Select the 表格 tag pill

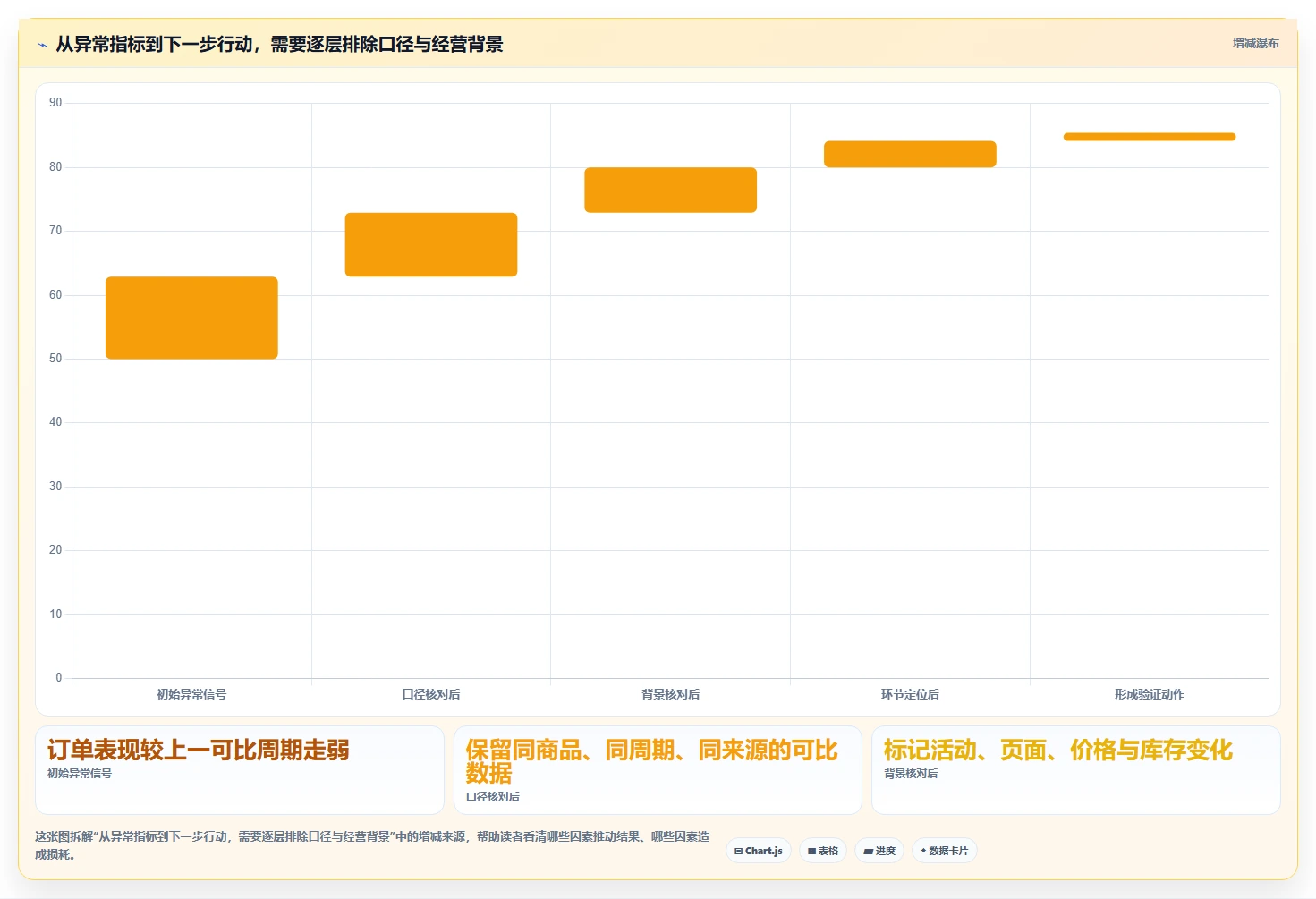coord(823,851)
